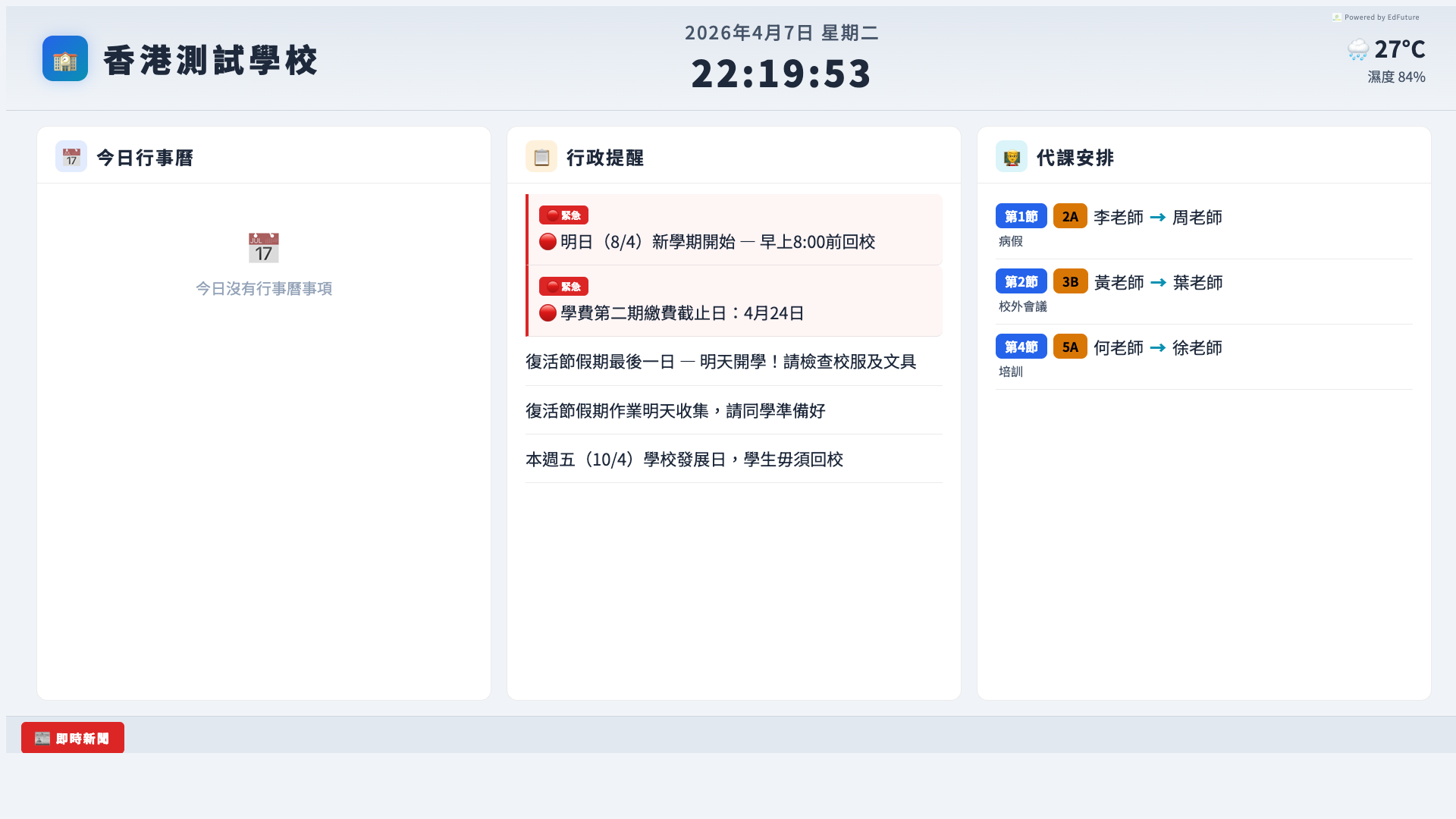
Task: Click the school building logo icon
Action: pos(65,59)
